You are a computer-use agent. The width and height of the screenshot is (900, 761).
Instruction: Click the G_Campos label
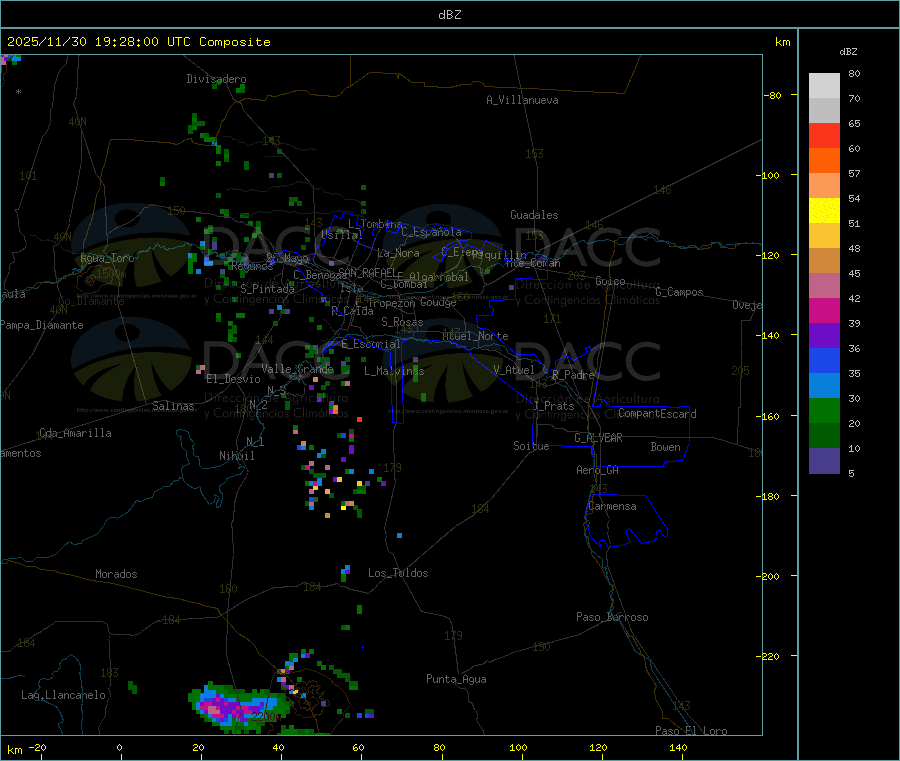click(679, 292)
